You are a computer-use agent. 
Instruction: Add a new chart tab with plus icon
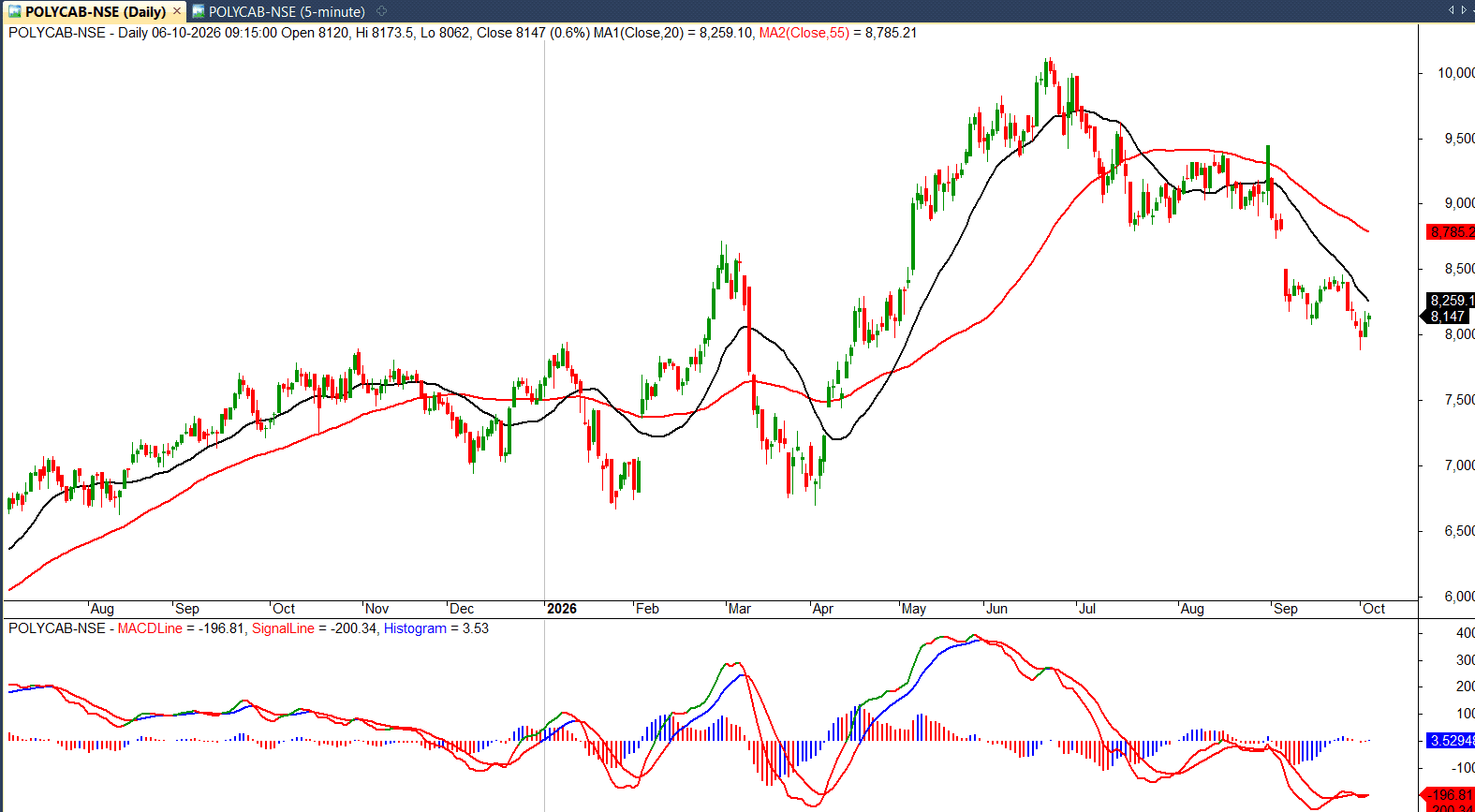(381, 11)
